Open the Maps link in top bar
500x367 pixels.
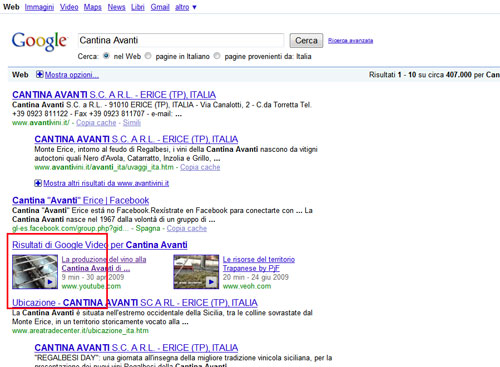pyautogui.click(x=93, y=7)
